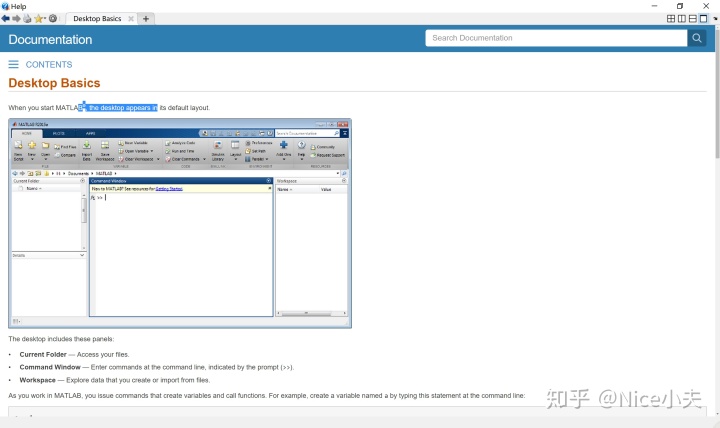The height and width of the screenshot is (428, 720).
Task: Add to favorites with the star icon
Action: point(38,18)
